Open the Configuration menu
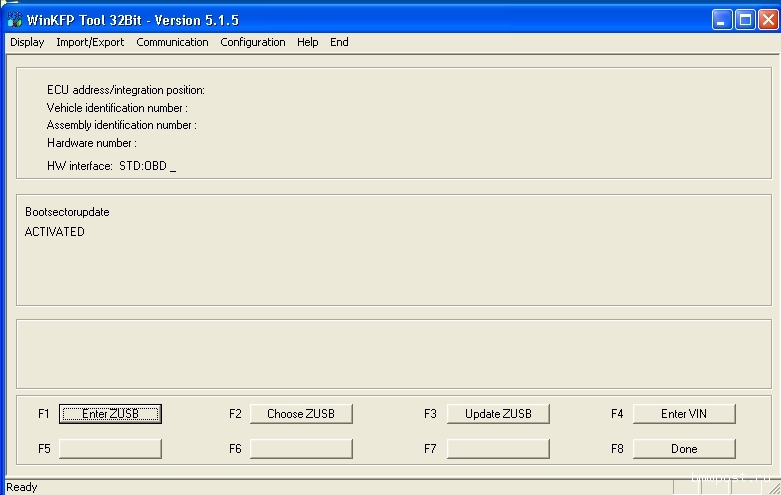The height and width of the screenshot is (495, 781). [252, 42]
